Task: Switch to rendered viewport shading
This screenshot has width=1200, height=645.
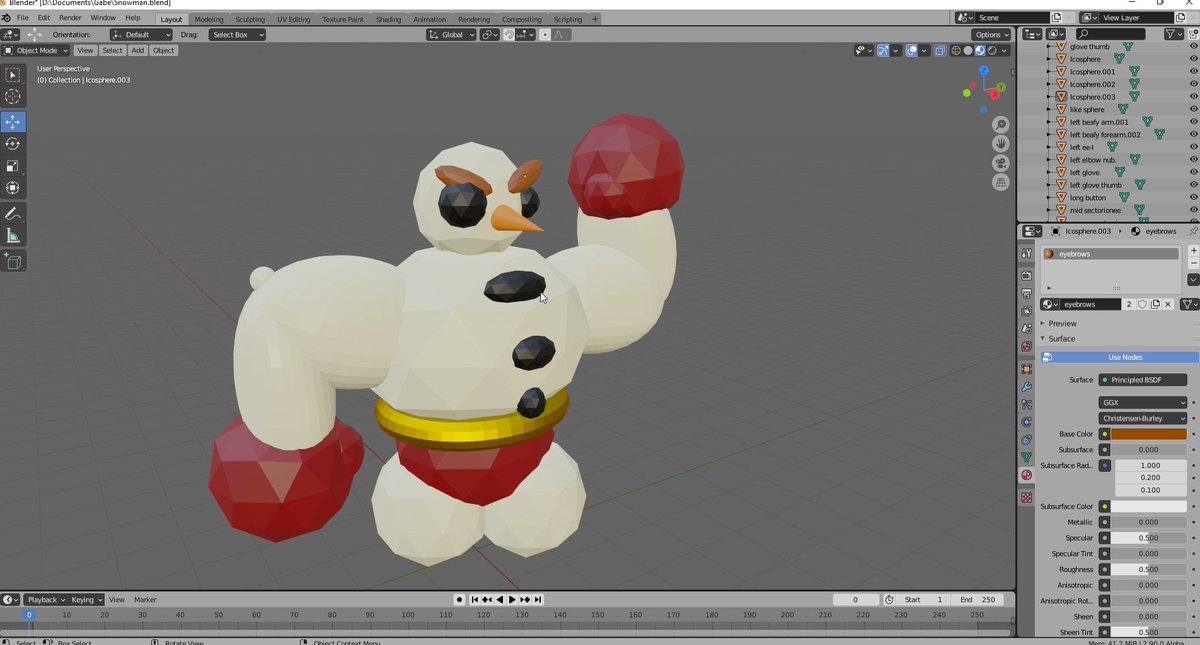Action: click(992, 50)
